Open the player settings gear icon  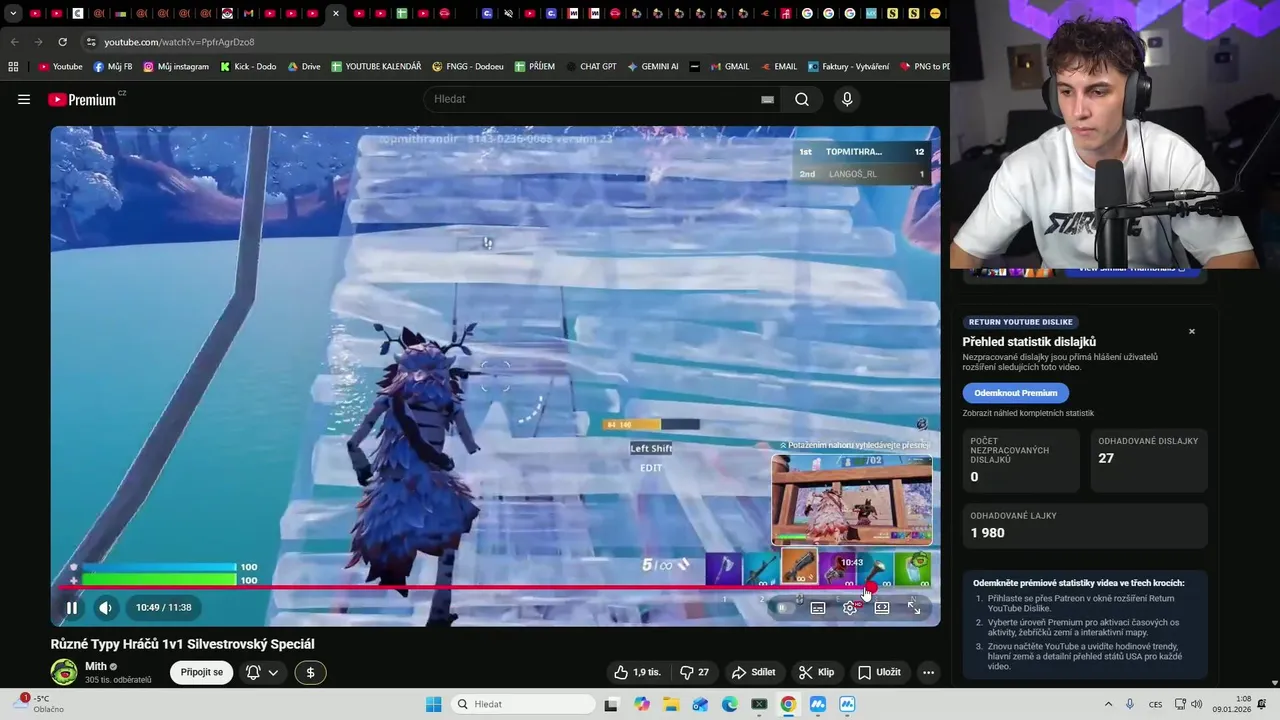850,607
